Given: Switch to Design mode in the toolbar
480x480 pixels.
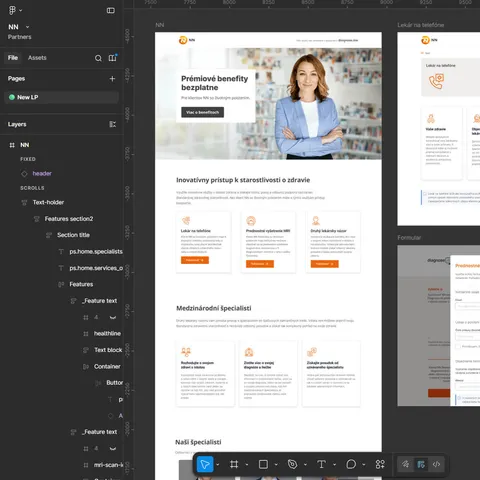Looking at the screenshot, I should tap(421, 464).
